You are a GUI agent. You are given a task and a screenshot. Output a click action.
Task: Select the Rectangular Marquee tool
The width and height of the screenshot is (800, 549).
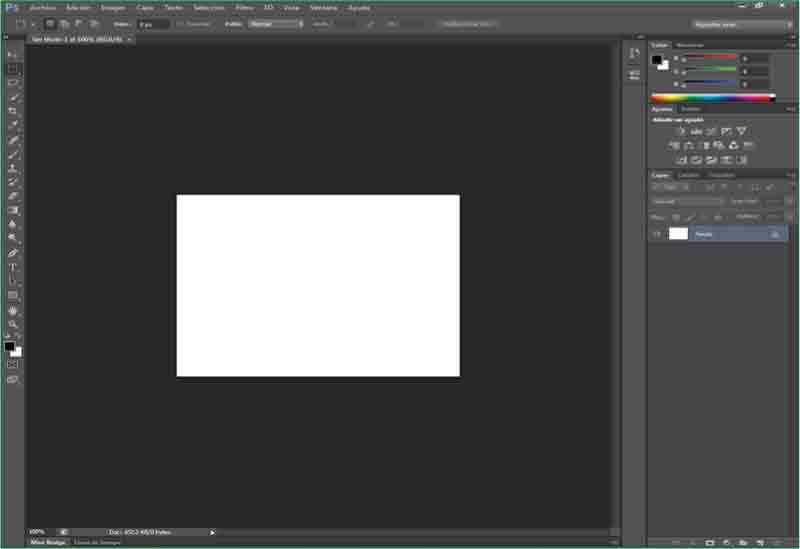13,69
